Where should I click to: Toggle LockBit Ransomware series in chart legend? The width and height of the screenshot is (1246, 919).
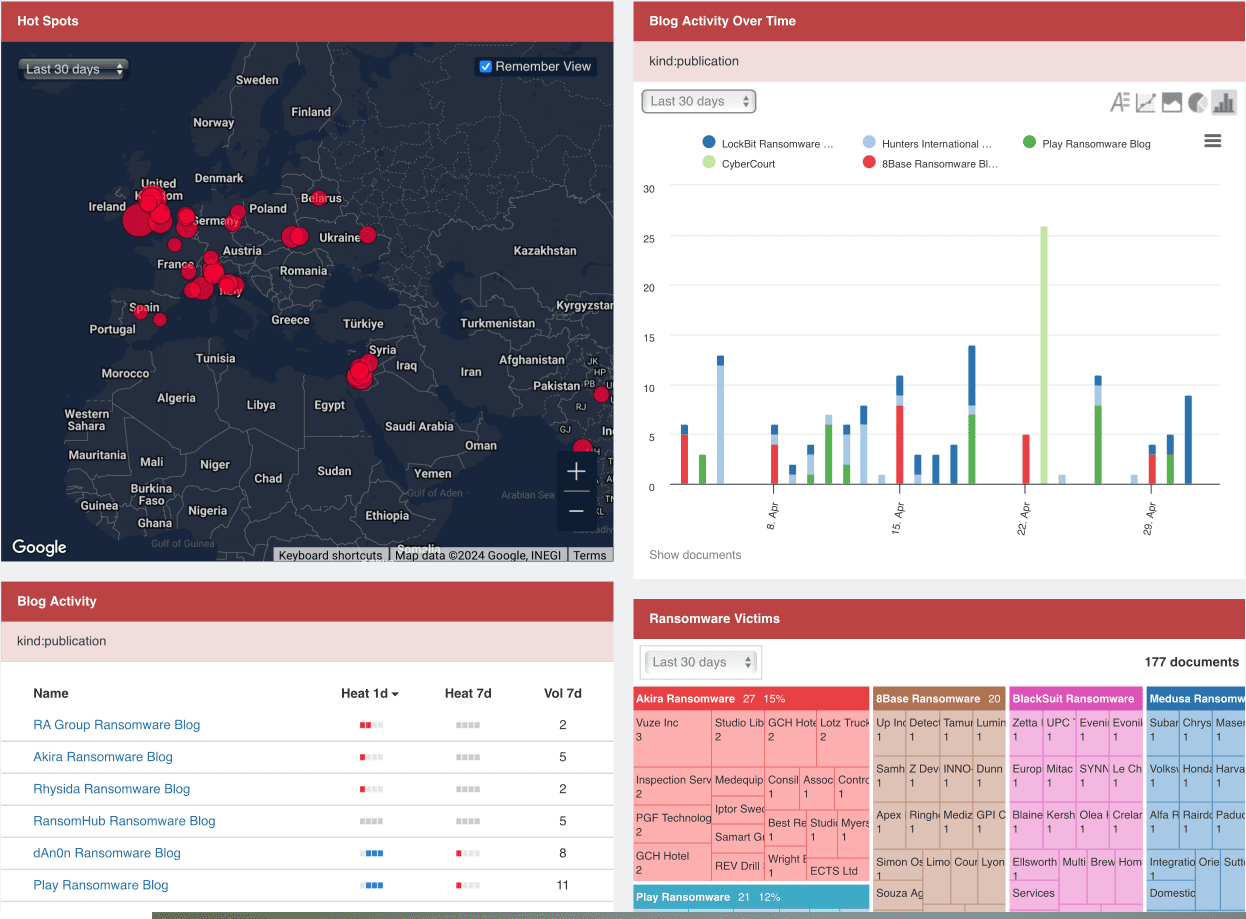(x=768, y=144)
